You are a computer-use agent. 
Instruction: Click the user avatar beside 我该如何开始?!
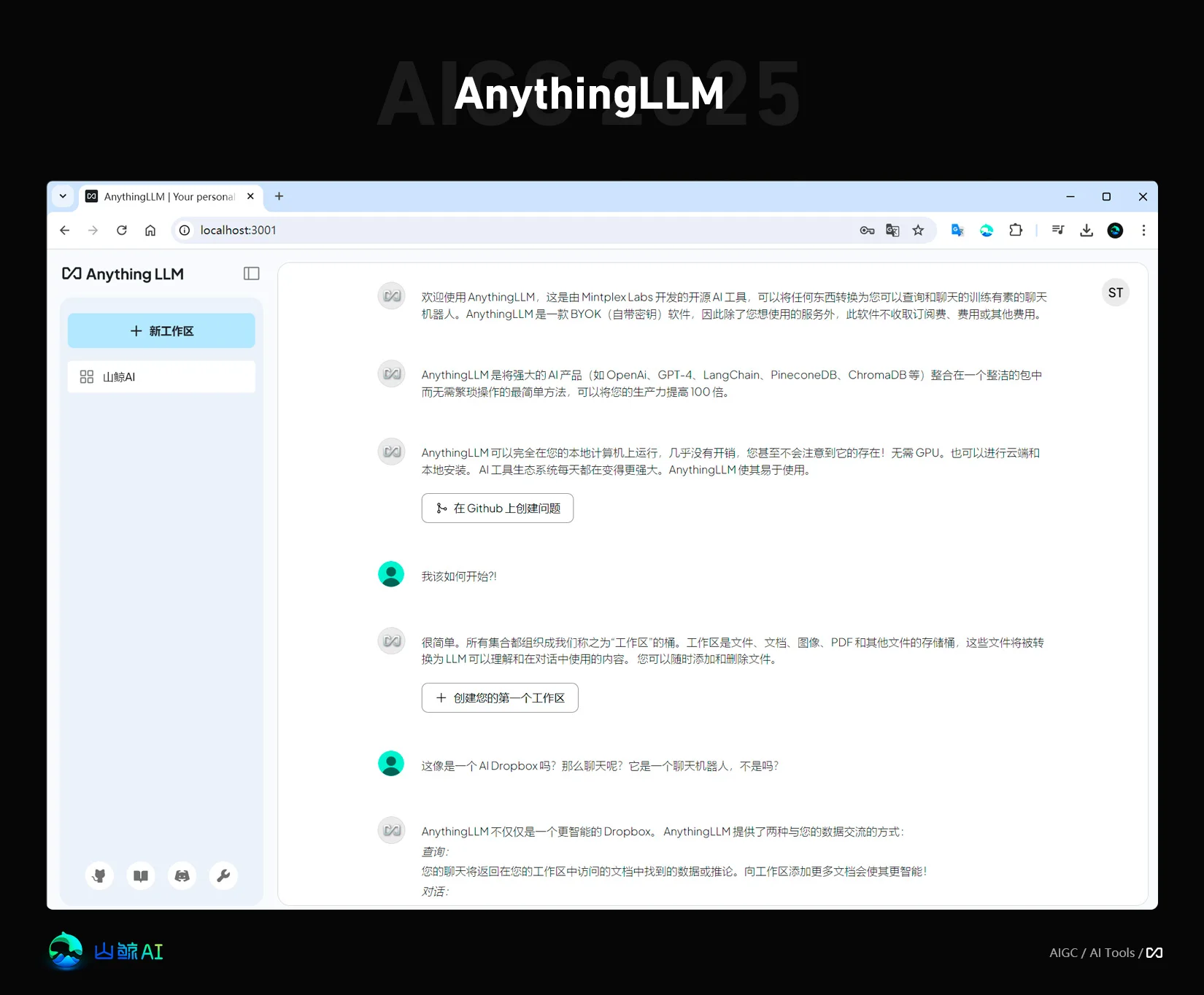coord(391,574)
